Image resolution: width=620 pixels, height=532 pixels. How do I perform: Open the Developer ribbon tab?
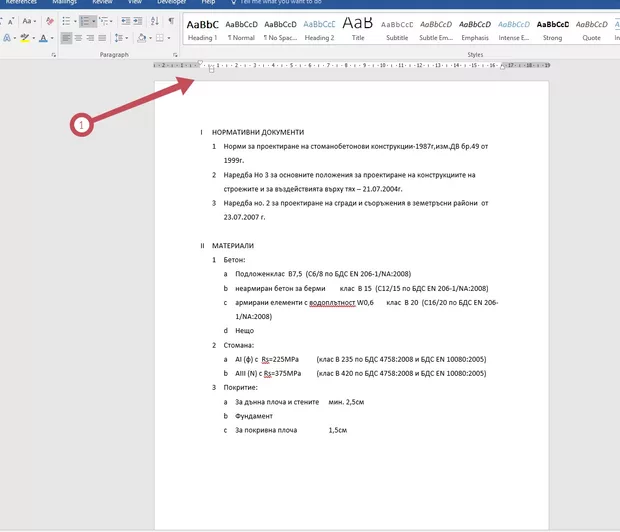(170, 3)
